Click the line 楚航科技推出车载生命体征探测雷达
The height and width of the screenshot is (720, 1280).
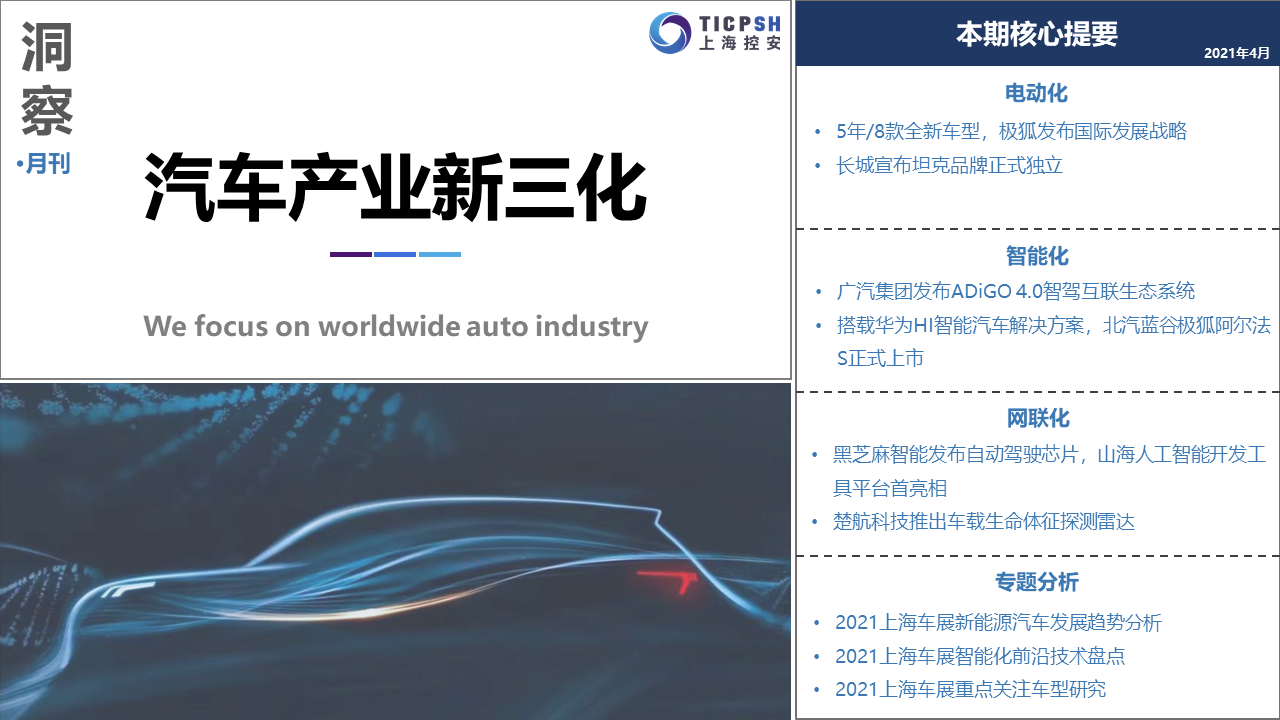coord(984,521)
